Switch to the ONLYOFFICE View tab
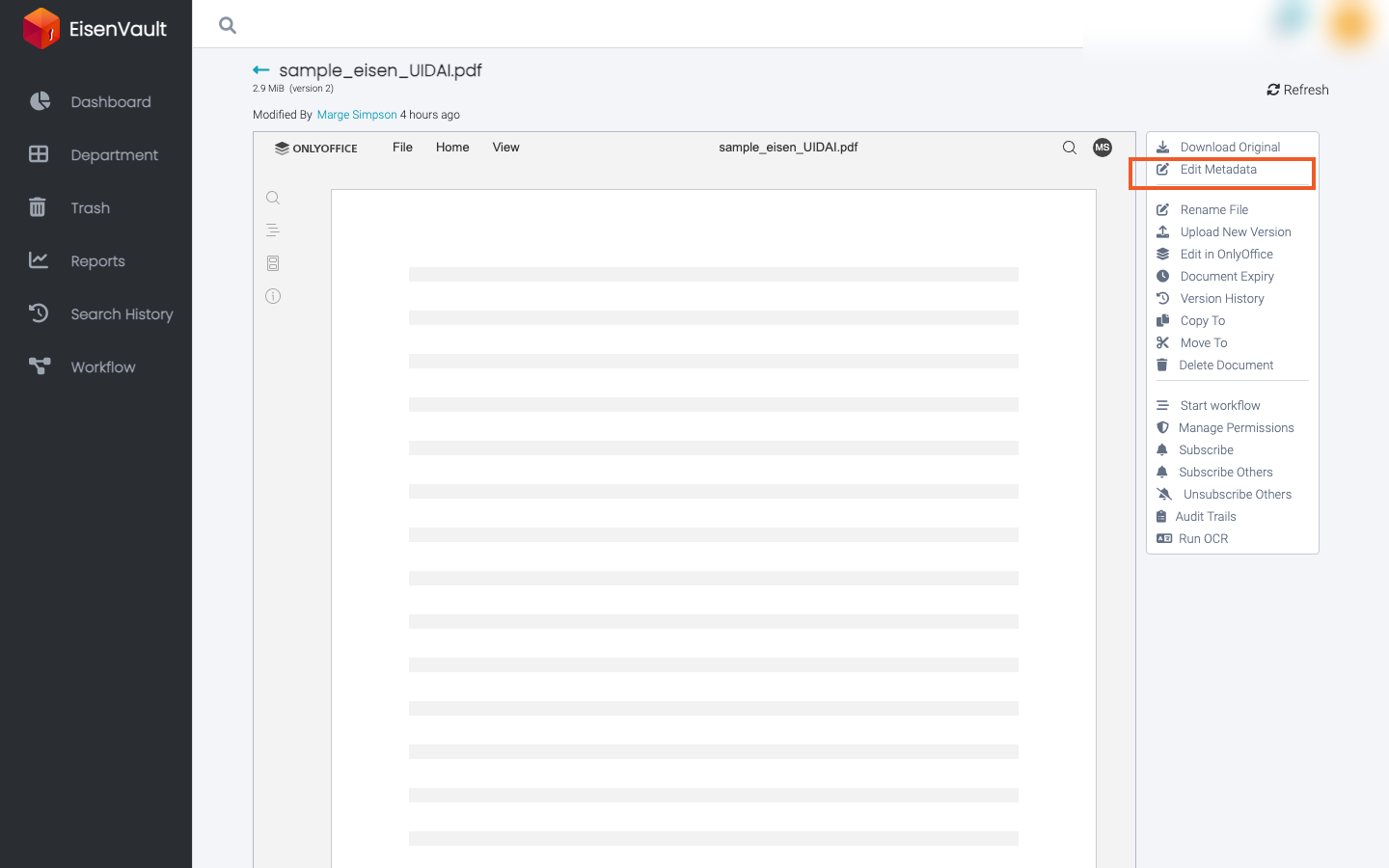The image size is (1389, 868). coord(505,148)
